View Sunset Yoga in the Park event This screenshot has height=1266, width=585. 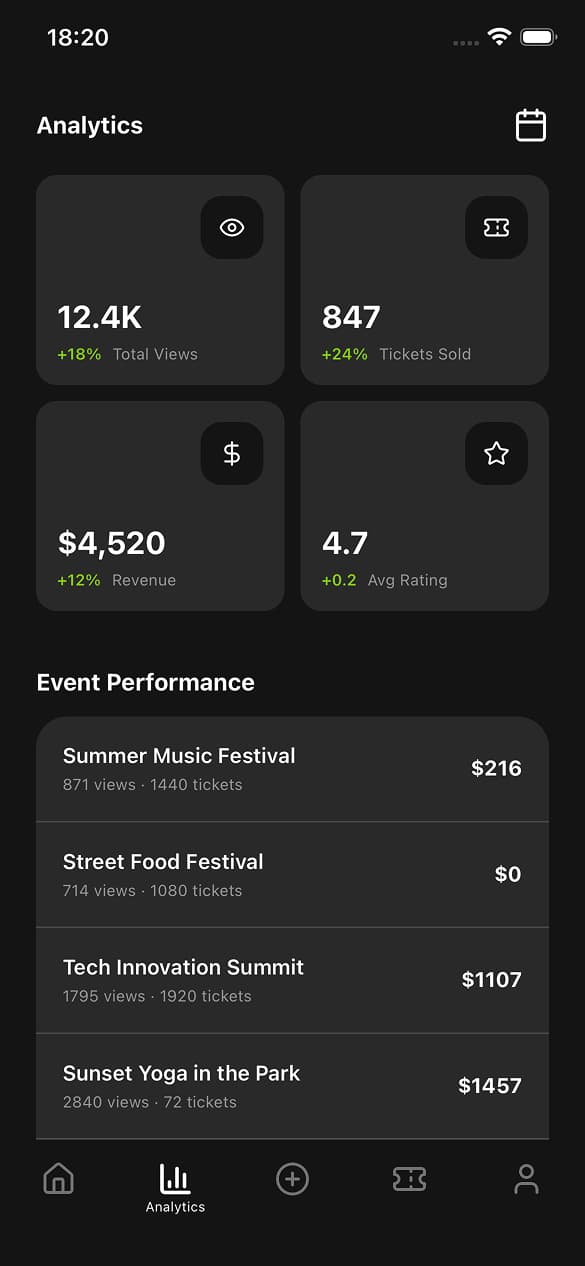click(x=292, y=1086)
